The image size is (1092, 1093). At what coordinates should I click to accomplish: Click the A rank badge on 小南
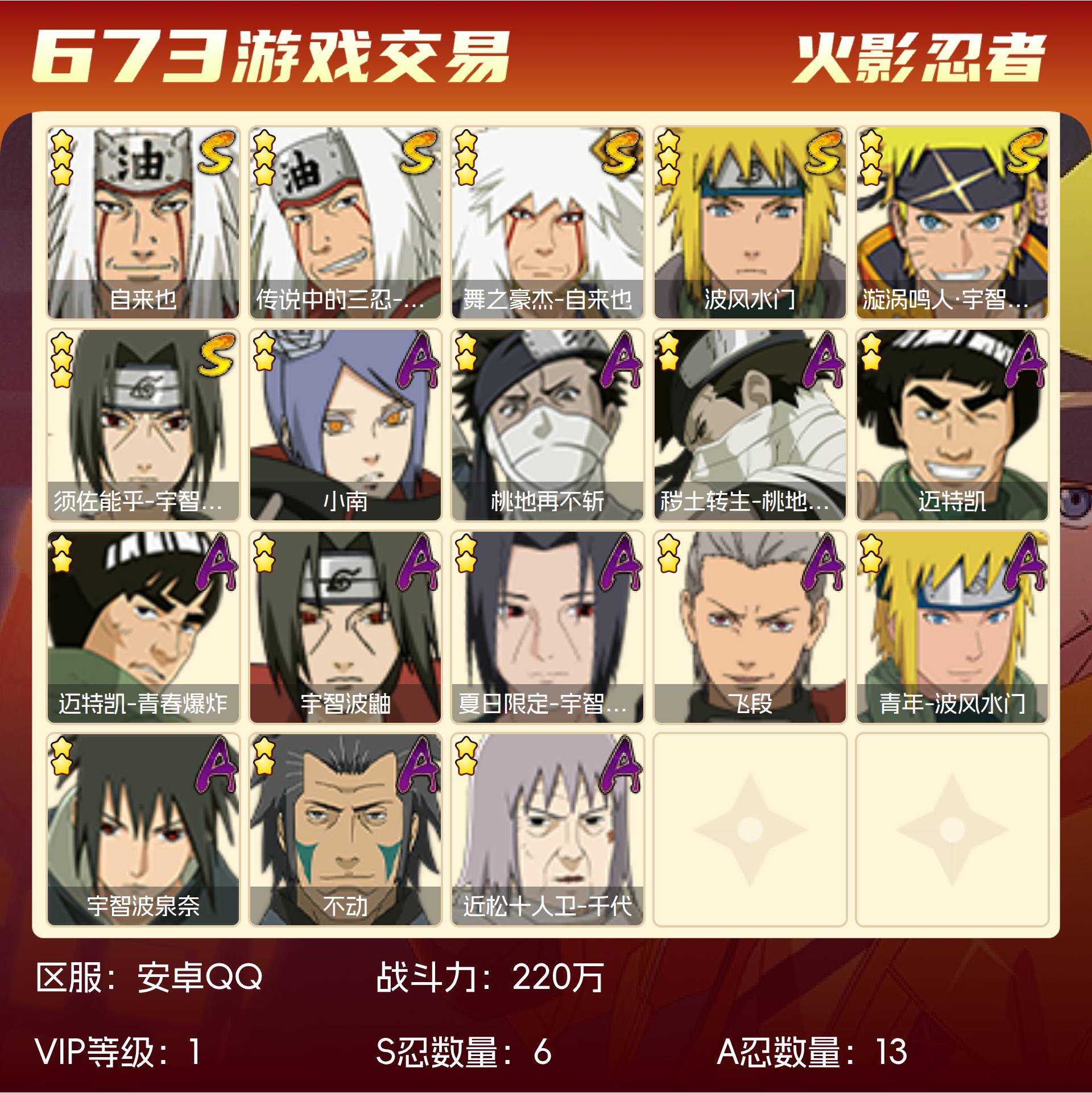(419, 360)
